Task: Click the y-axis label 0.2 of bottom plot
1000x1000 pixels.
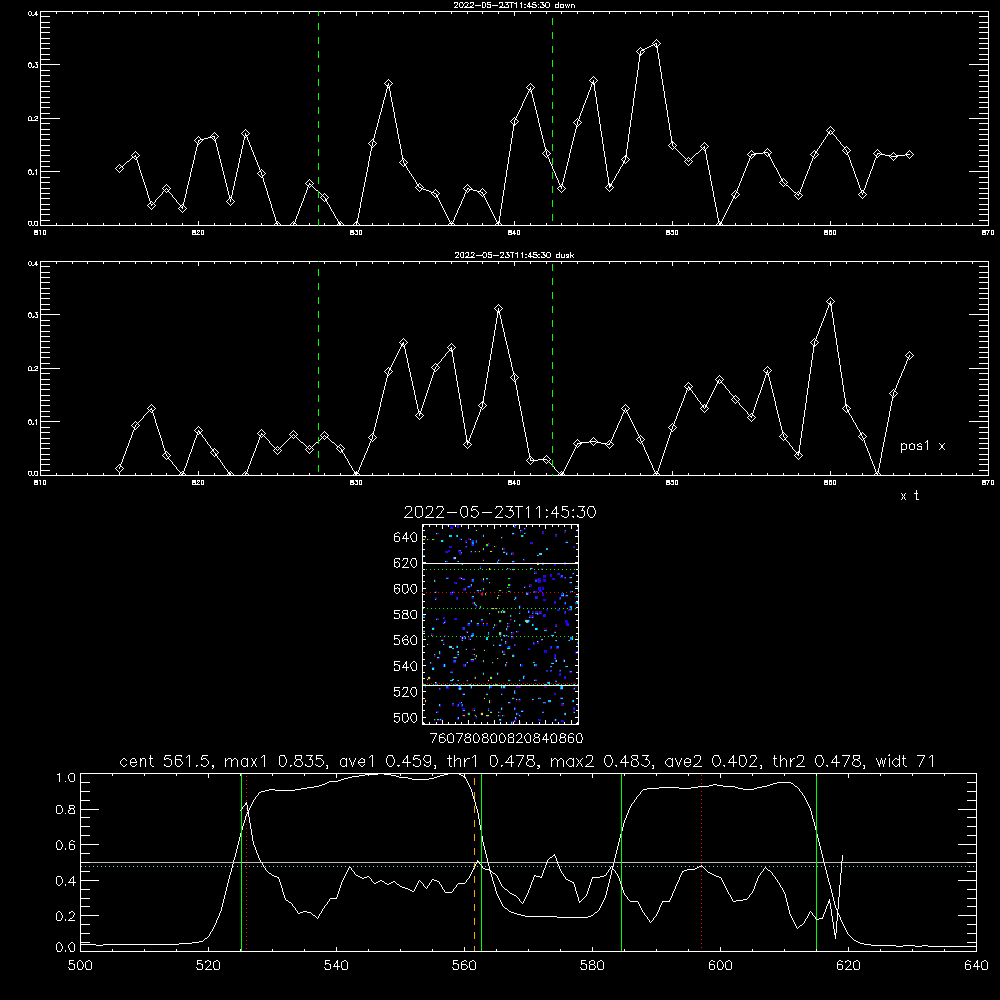Action: point(66,916)
